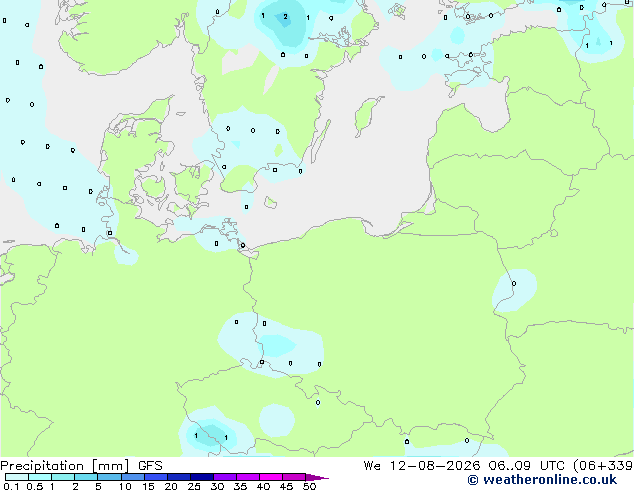Screen dimensions: 634x490
Task: Pick the 20–25 mm legend color swatch
Action: (179, 477)
